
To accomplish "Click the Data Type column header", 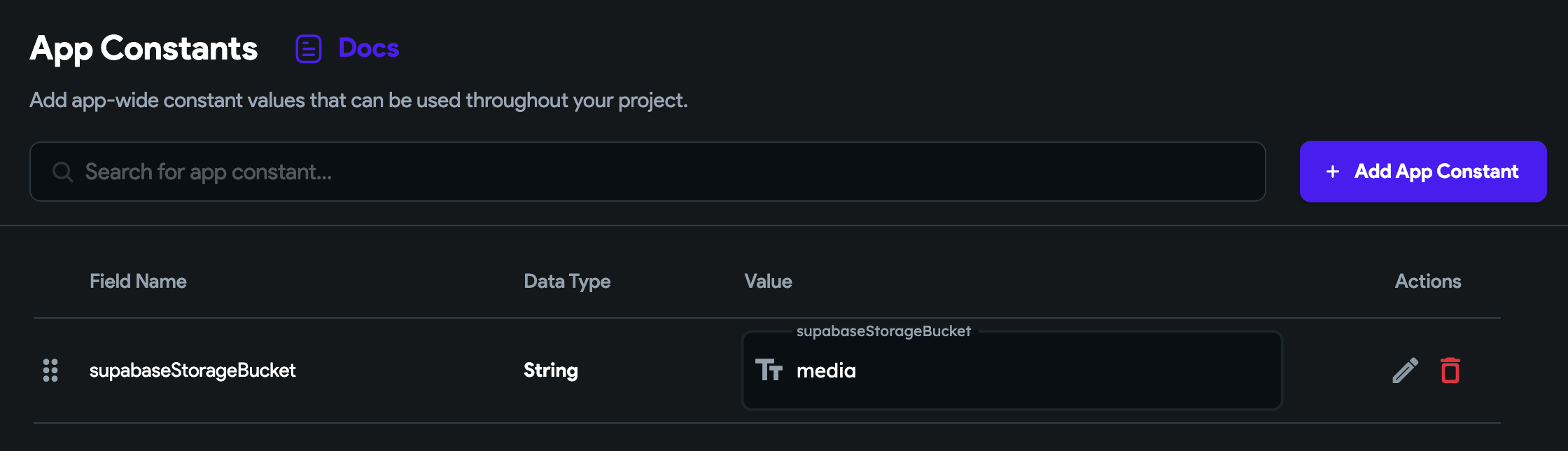I will tap(567, 282).
